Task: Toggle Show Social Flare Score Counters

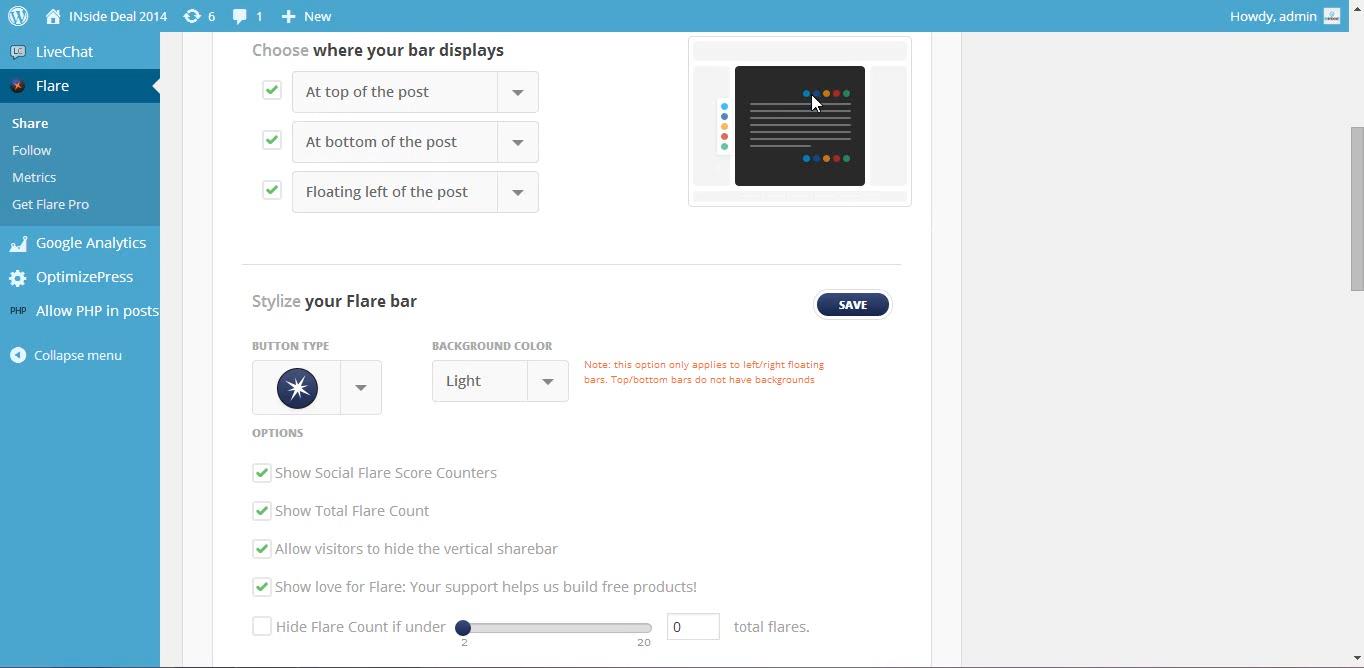Action: click(261, 473)
